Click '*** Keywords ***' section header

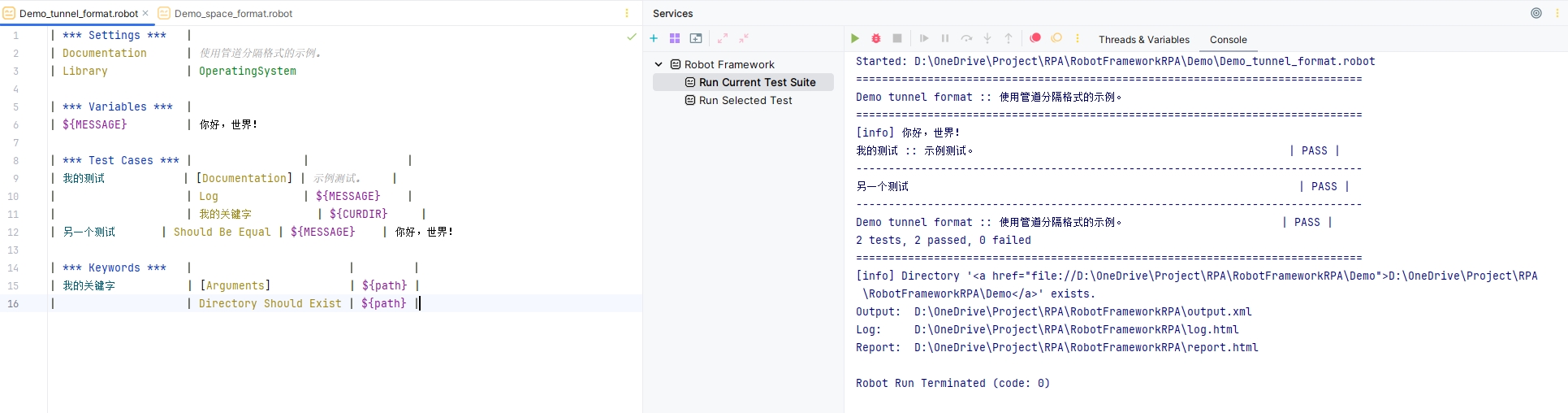pyautogui.click(x=114, y=267)
